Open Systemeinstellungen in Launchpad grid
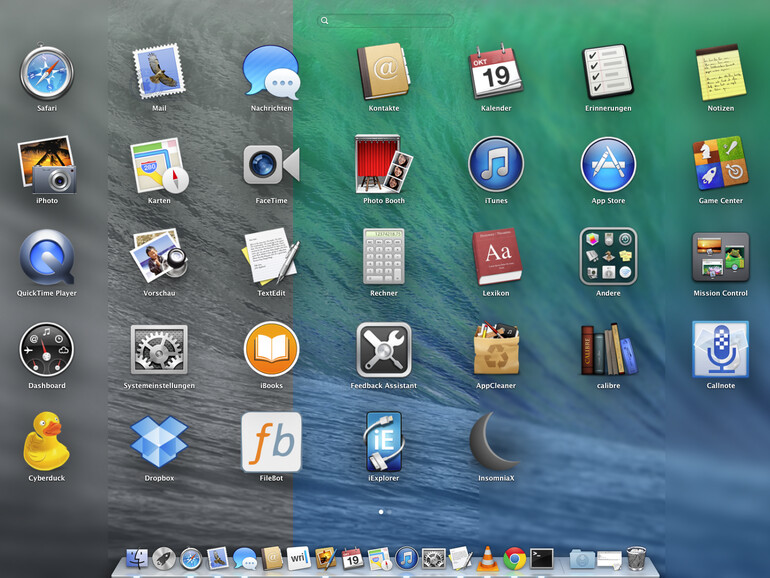Image resolution: width=770 pixels, height=578 pixels. [x=159, y=349]
